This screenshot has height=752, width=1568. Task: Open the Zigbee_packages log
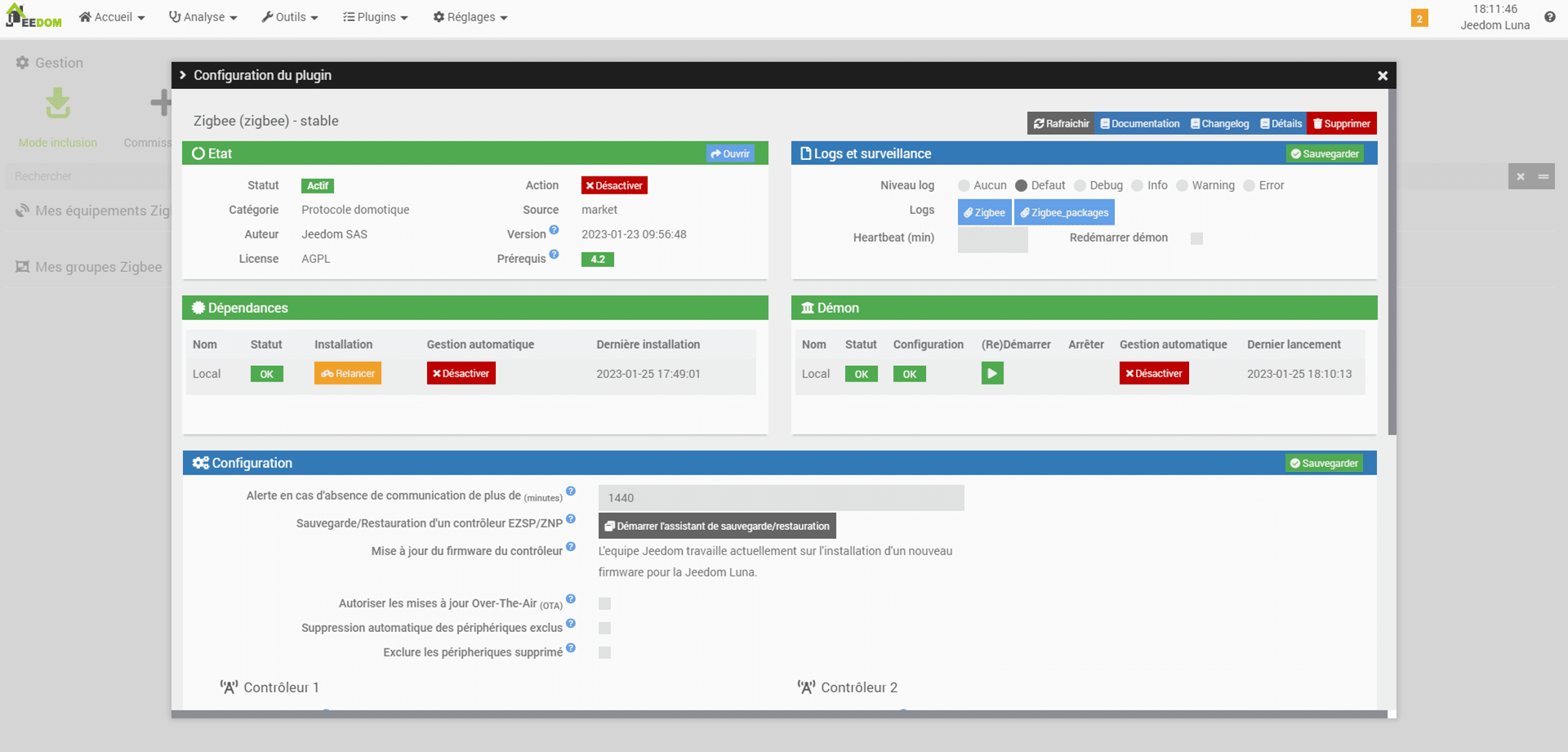1064,212
